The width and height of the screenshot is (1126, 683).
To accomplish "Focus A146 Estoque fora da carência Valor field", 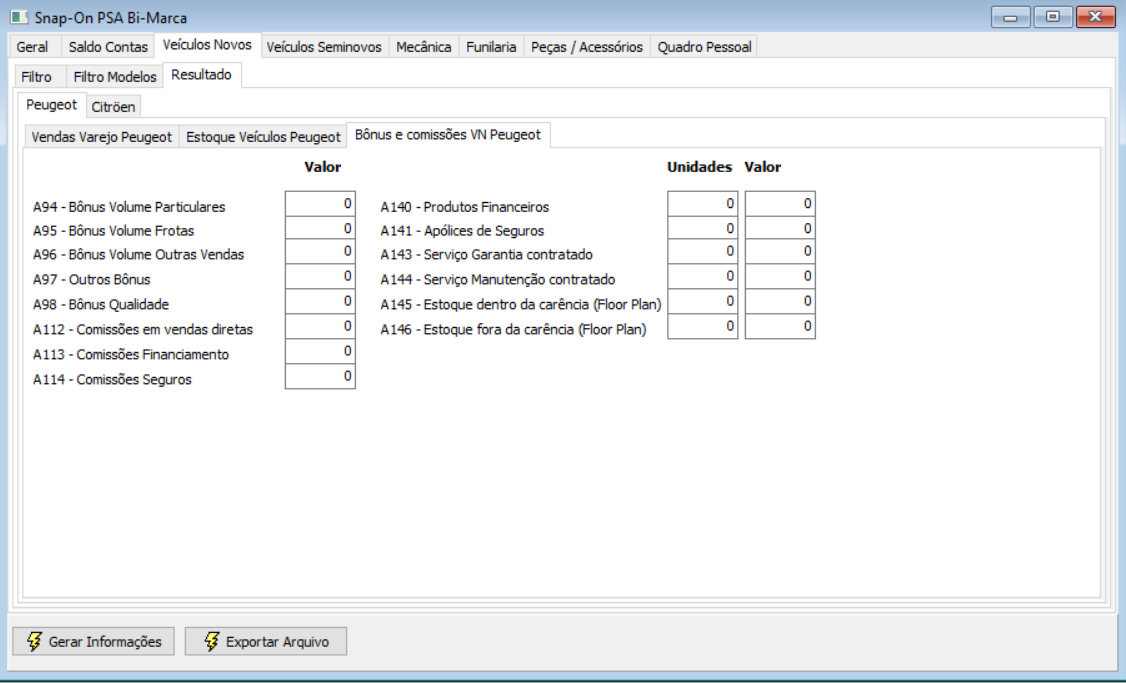I will pyautogui.click(x=780, y=327).
